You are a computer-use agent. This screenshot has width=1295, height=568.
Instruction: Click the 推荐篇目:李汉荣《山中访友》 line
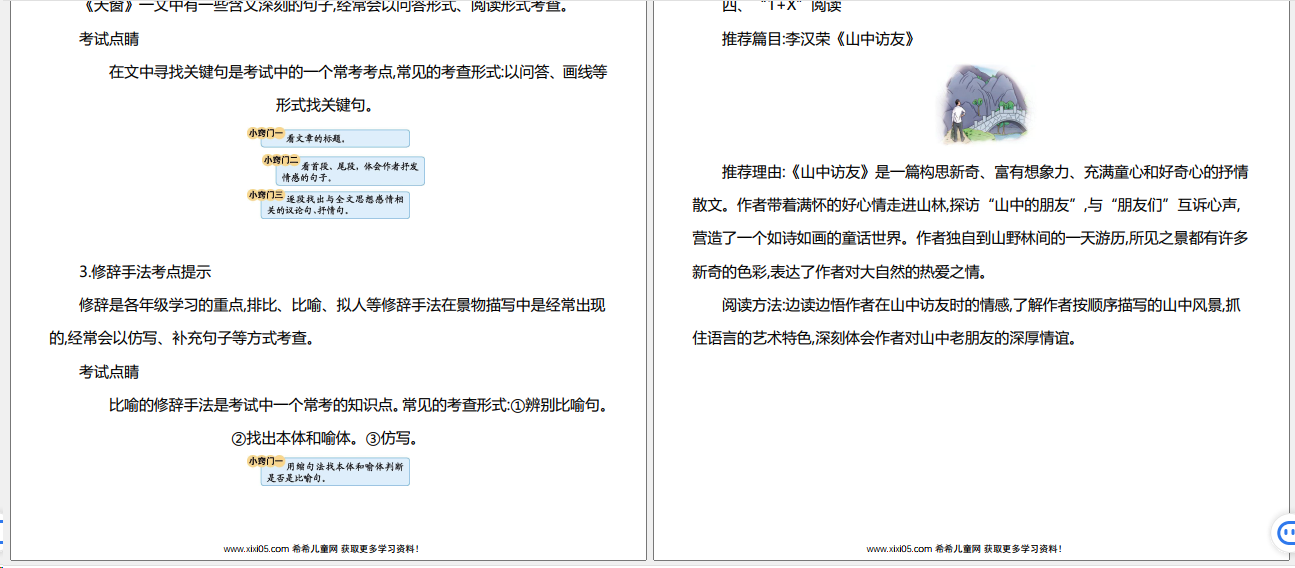point(818,39)
